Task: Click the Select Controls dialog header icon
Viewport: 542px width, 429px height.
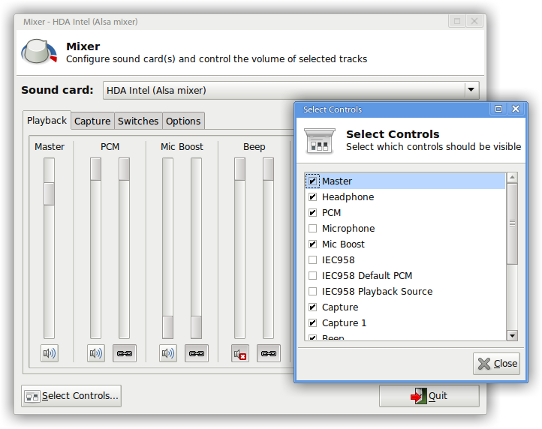Action: pos(319,141)
